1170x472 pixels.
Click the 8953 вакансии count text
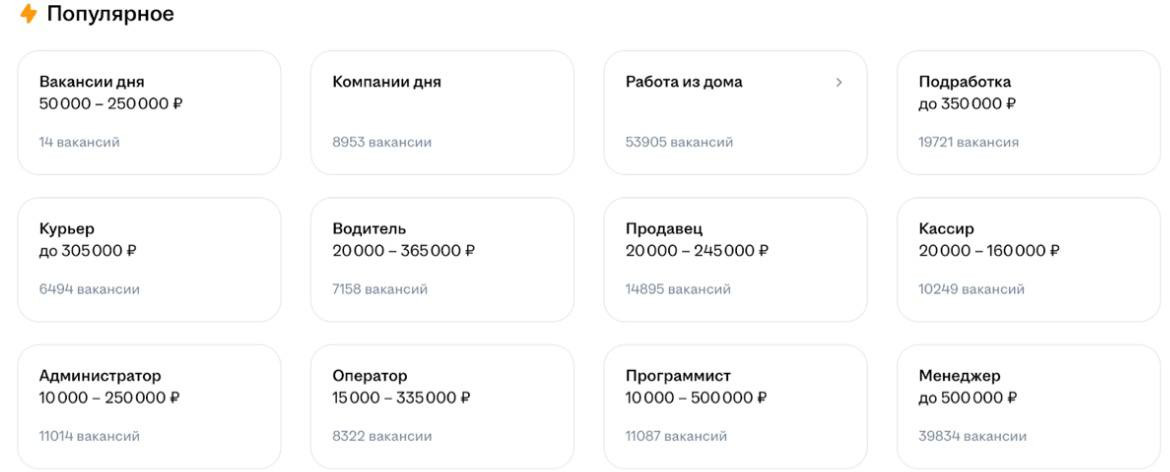tap(382, 142)
